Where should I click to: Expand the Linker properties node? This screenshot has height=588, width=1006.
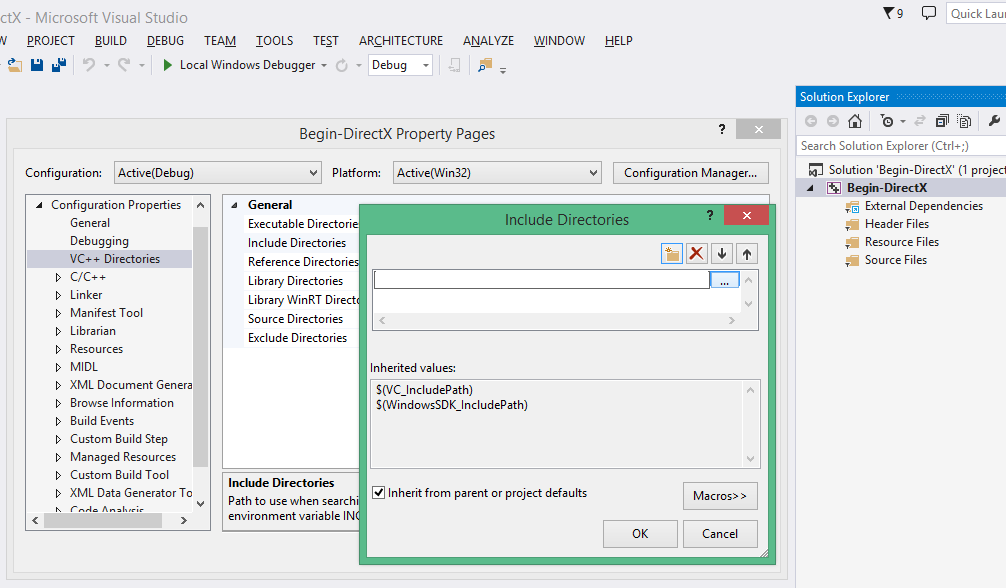[x=58, y=295]
